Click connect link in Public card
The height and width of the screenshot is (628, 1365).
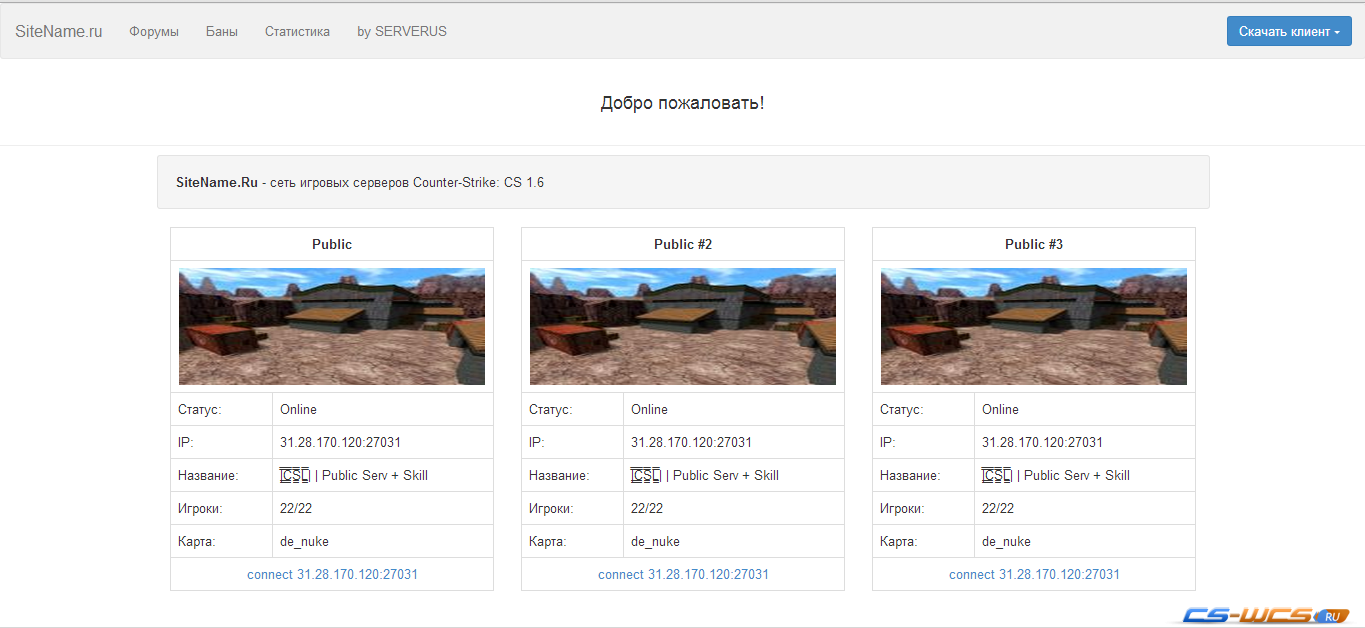click(332, 574)
